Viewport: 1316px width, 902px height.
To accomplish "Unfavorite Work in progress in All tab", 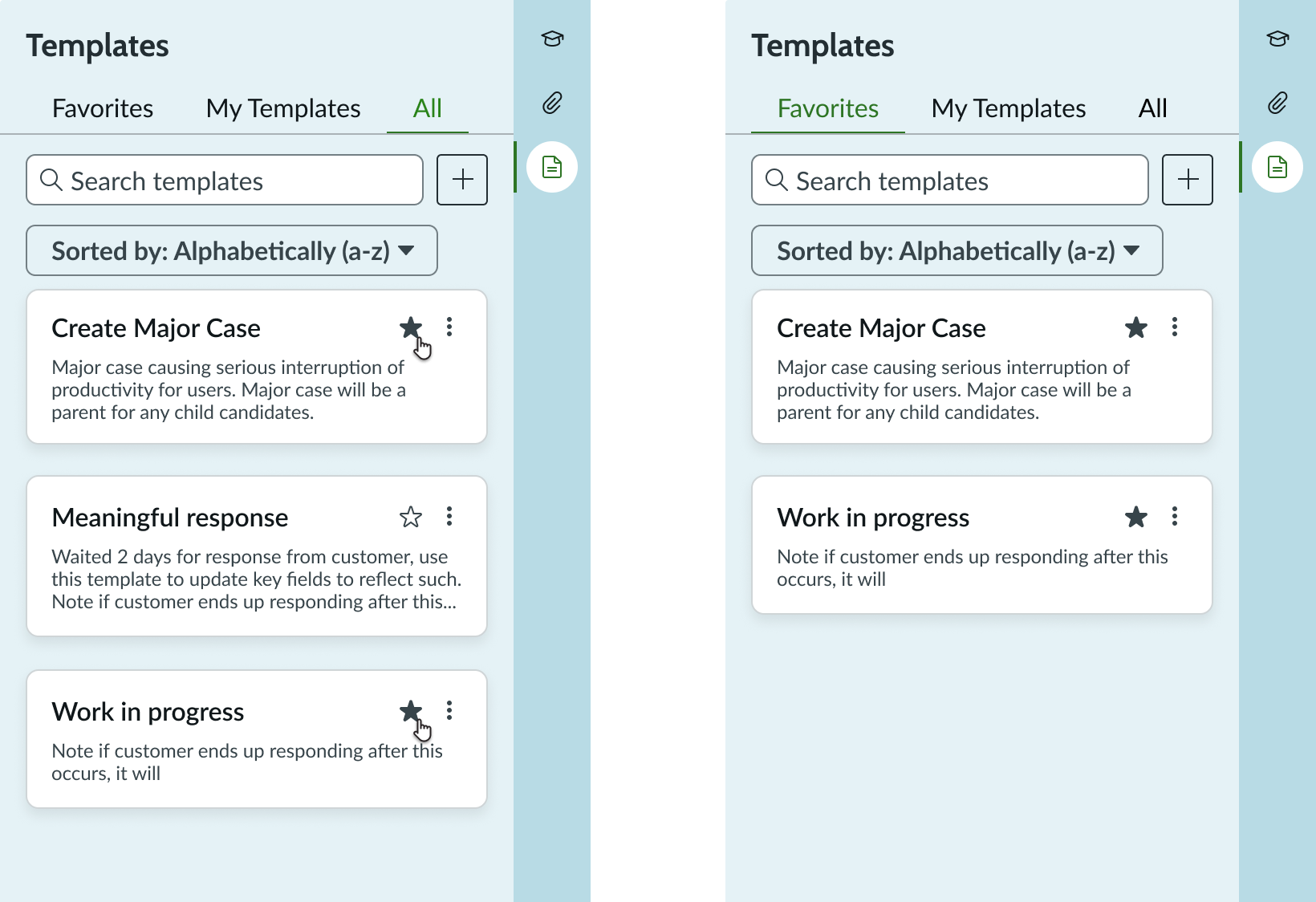I will click(411, 711).
